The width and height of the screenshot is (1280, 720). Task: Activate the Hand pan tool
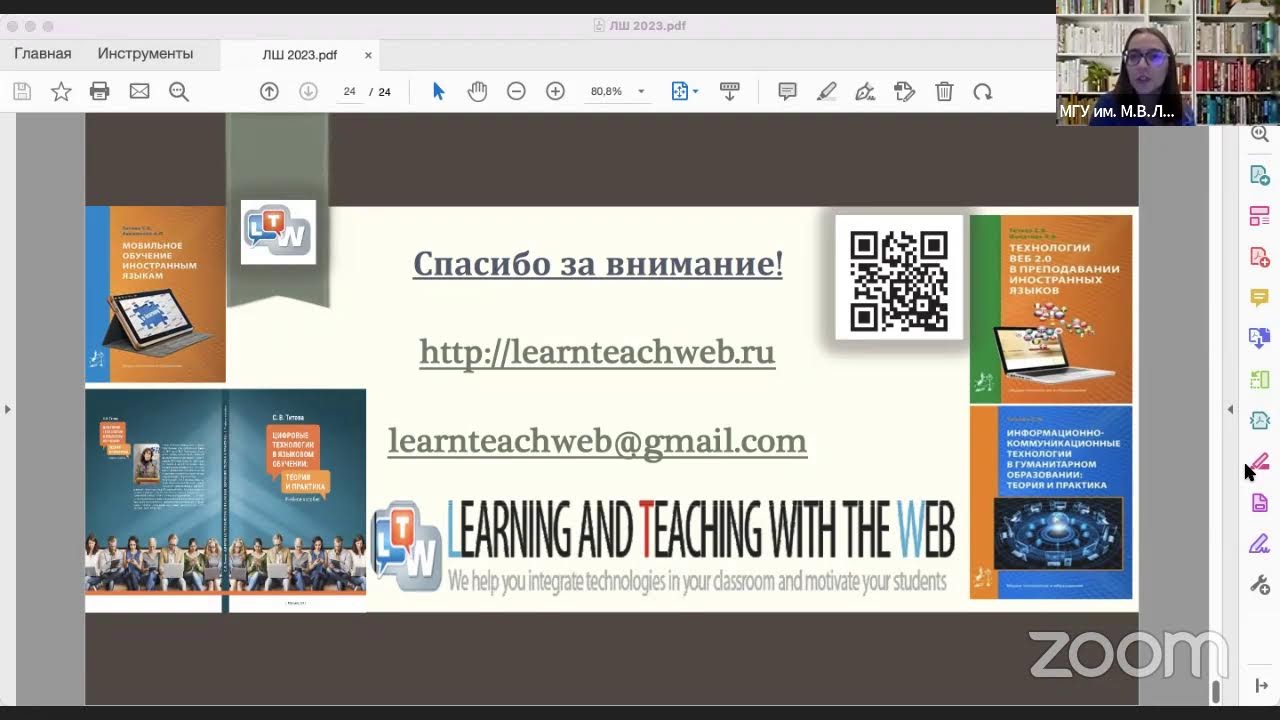point(477,92)
